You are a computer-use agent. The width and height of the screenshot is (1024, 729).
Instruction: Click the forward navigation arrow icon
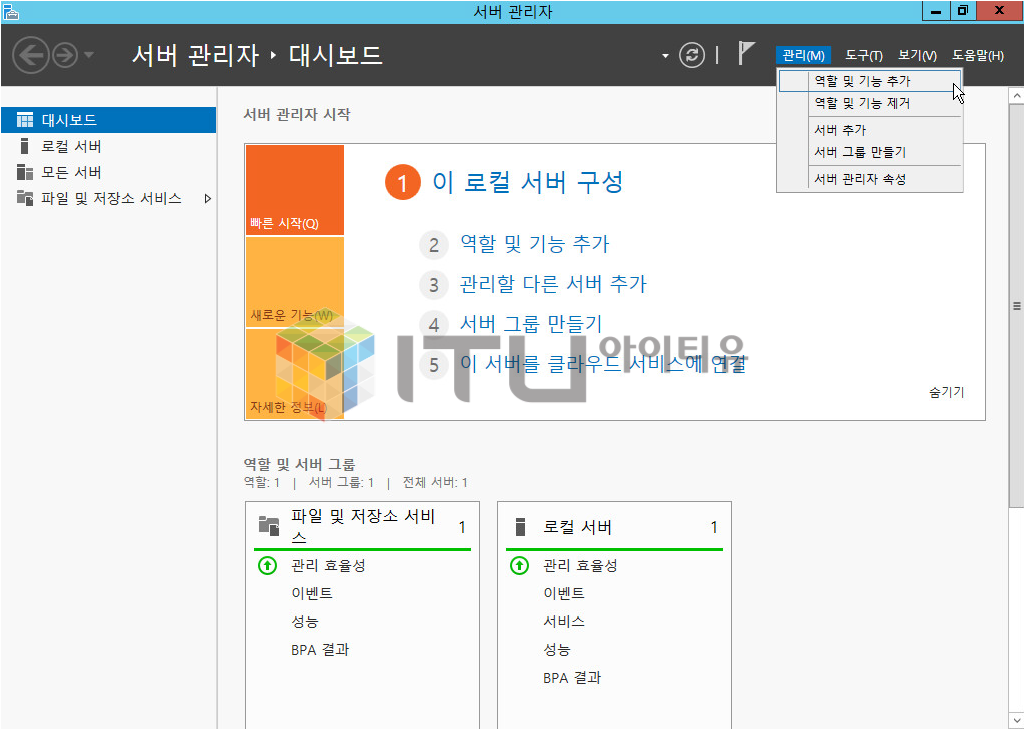tap(65, 55)
